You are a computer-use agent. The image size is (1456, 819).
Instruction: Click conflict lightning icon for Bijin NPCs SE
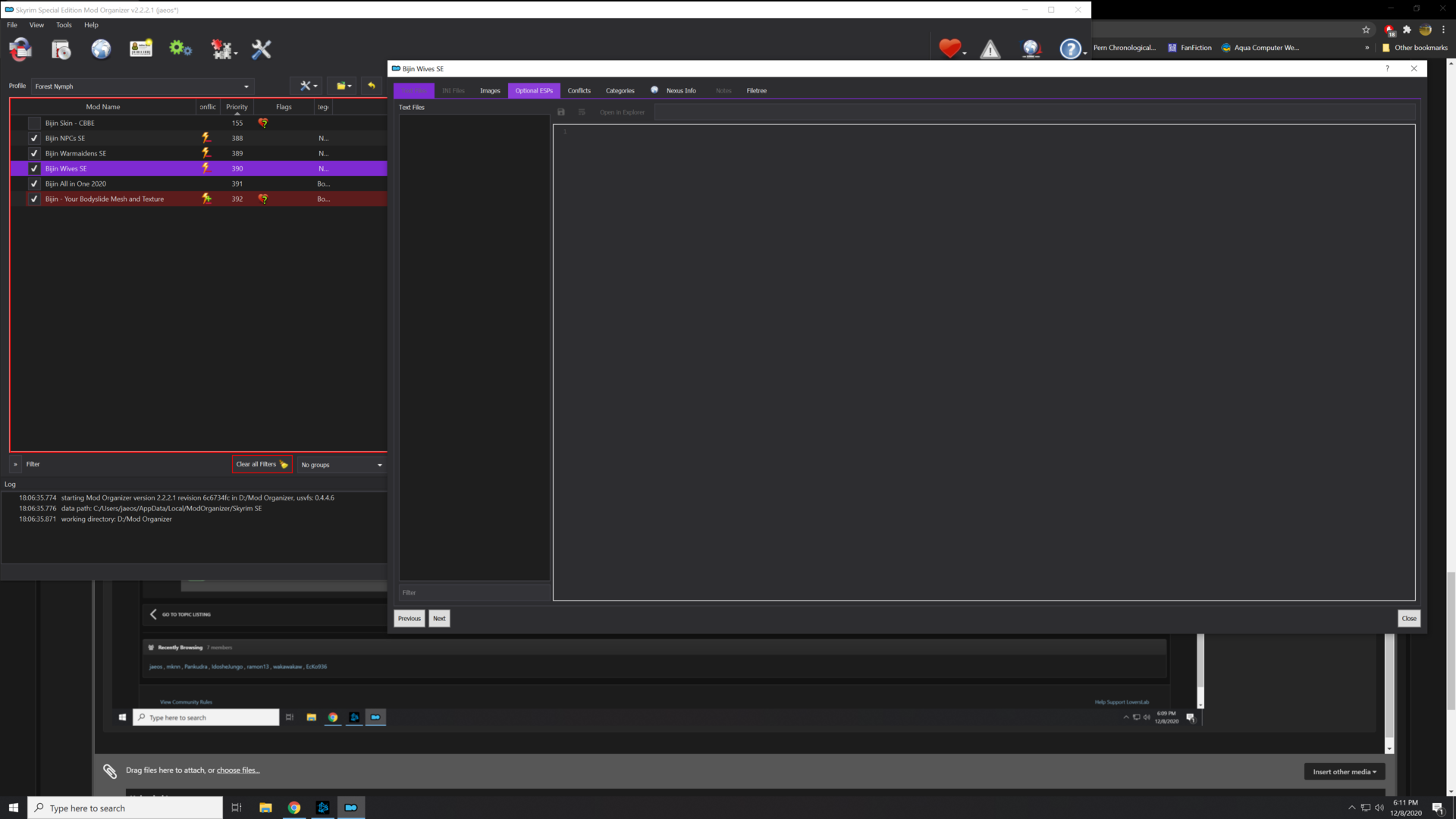click(206, 138)
